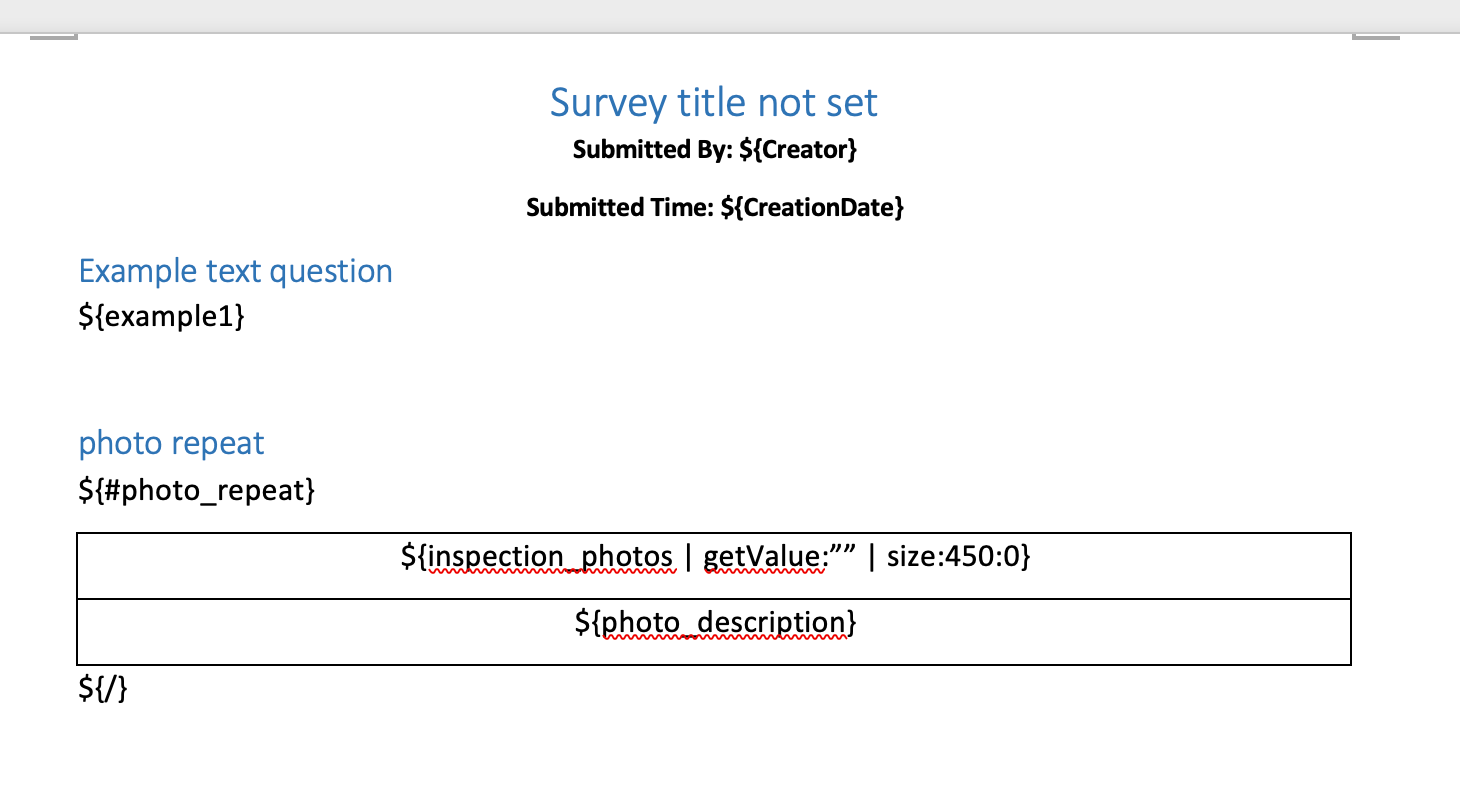1460x794 pixels.
Task: Click the ${/} closing tag
Action: (103, 689)
